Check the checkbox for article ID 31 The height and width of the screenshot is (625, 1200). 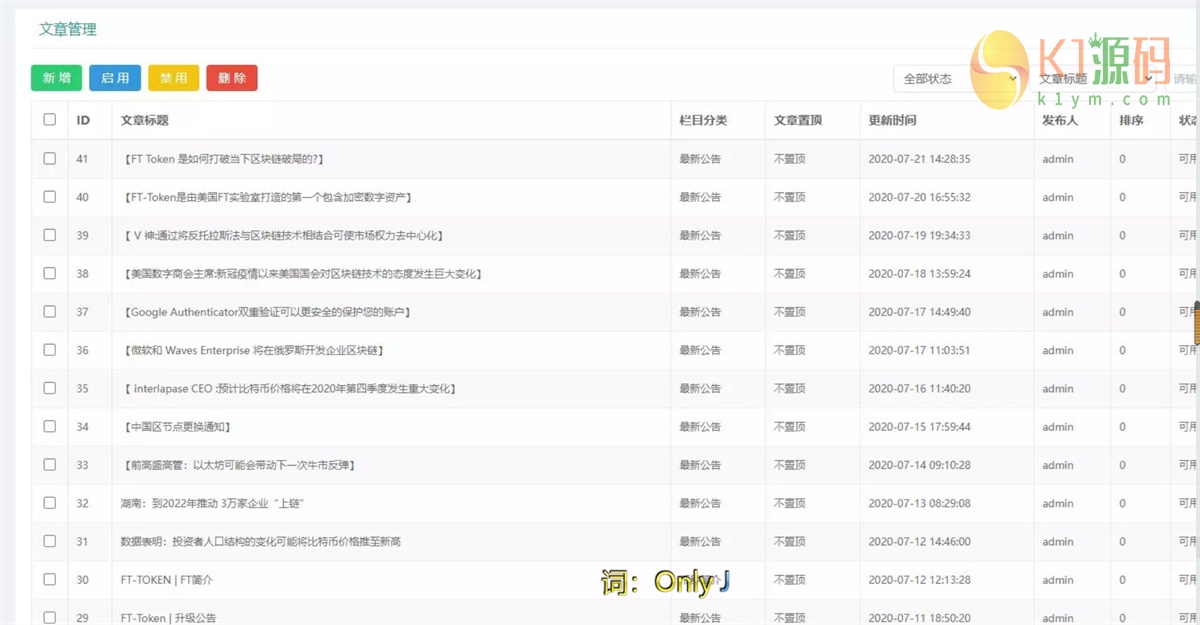click(50, 541)
